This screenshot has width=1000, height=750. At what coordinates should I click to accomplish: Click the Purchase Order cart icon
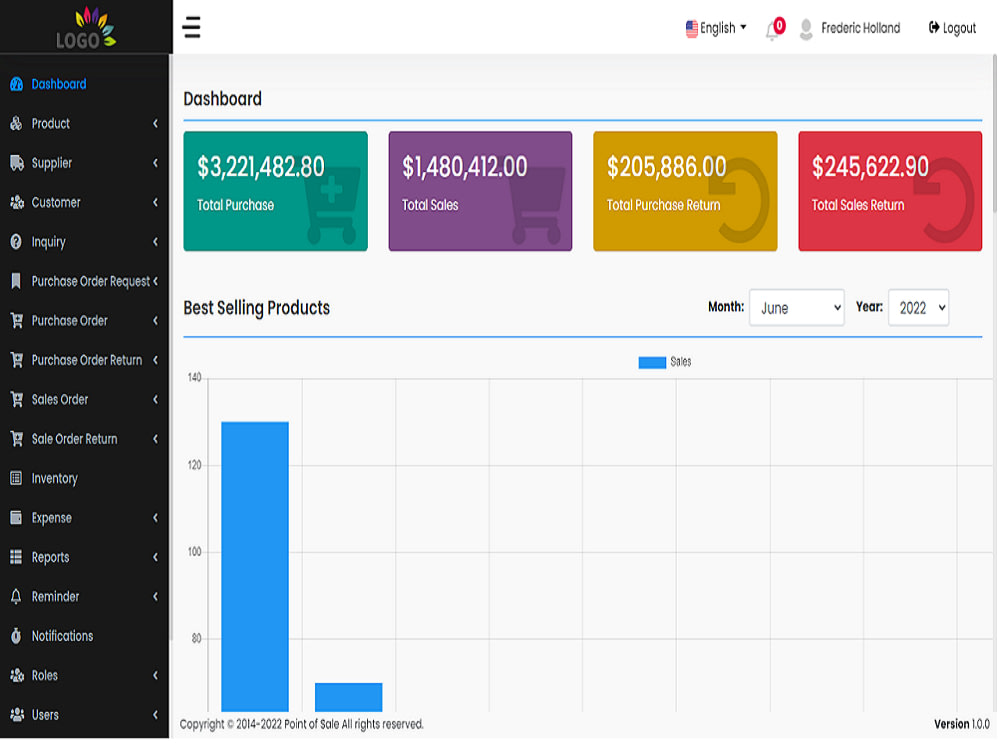[x=17, y=321]
